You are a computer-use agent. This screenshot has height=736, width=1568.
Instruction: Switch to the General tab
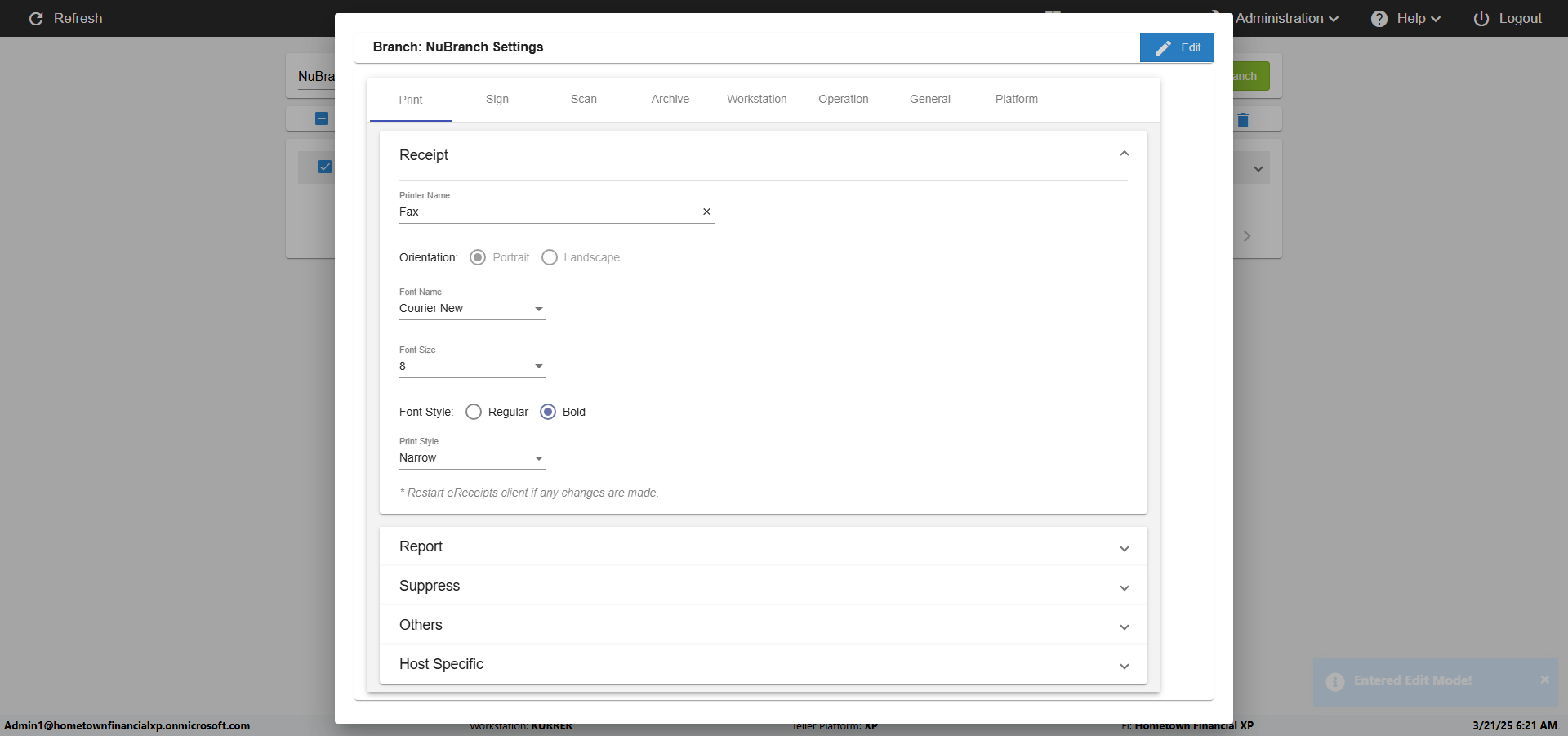point(930,100)
